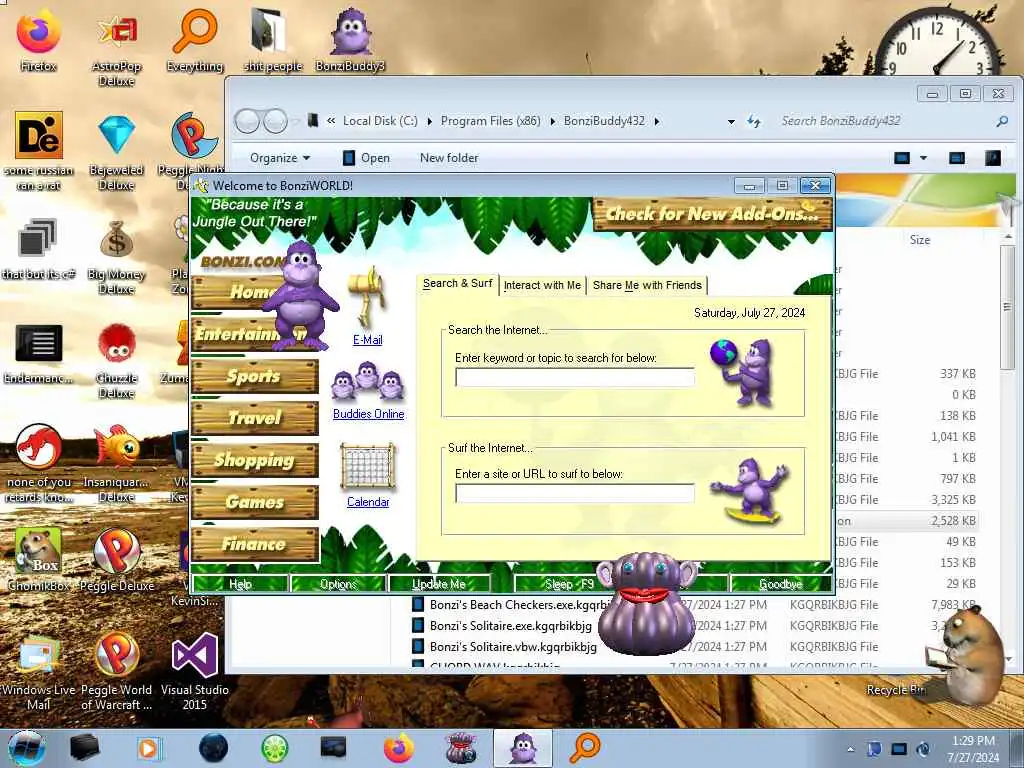Select the Peggle Deluxe desktop icon
The image size is (1024, 768).
point(116,552)
